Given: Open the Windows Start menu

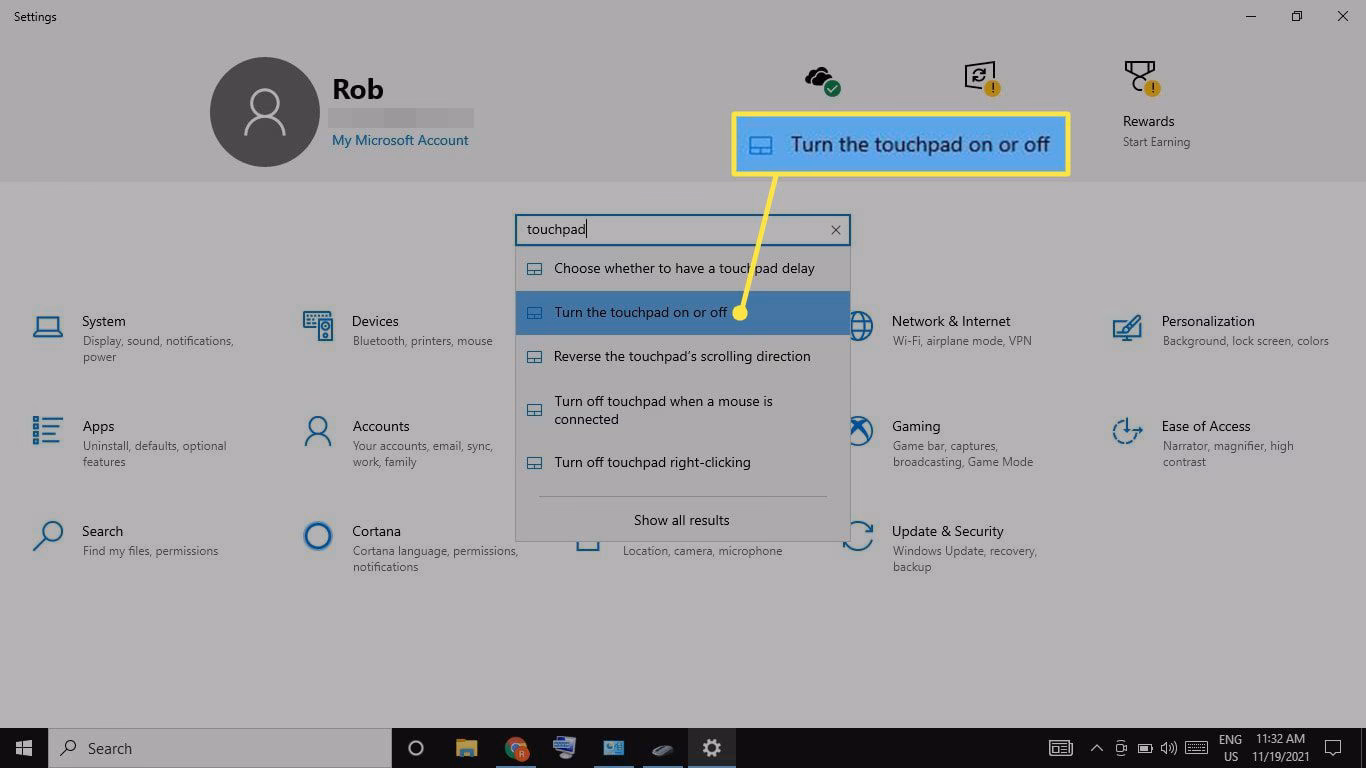Looking at the screenshot, I should tap(24, 748).
